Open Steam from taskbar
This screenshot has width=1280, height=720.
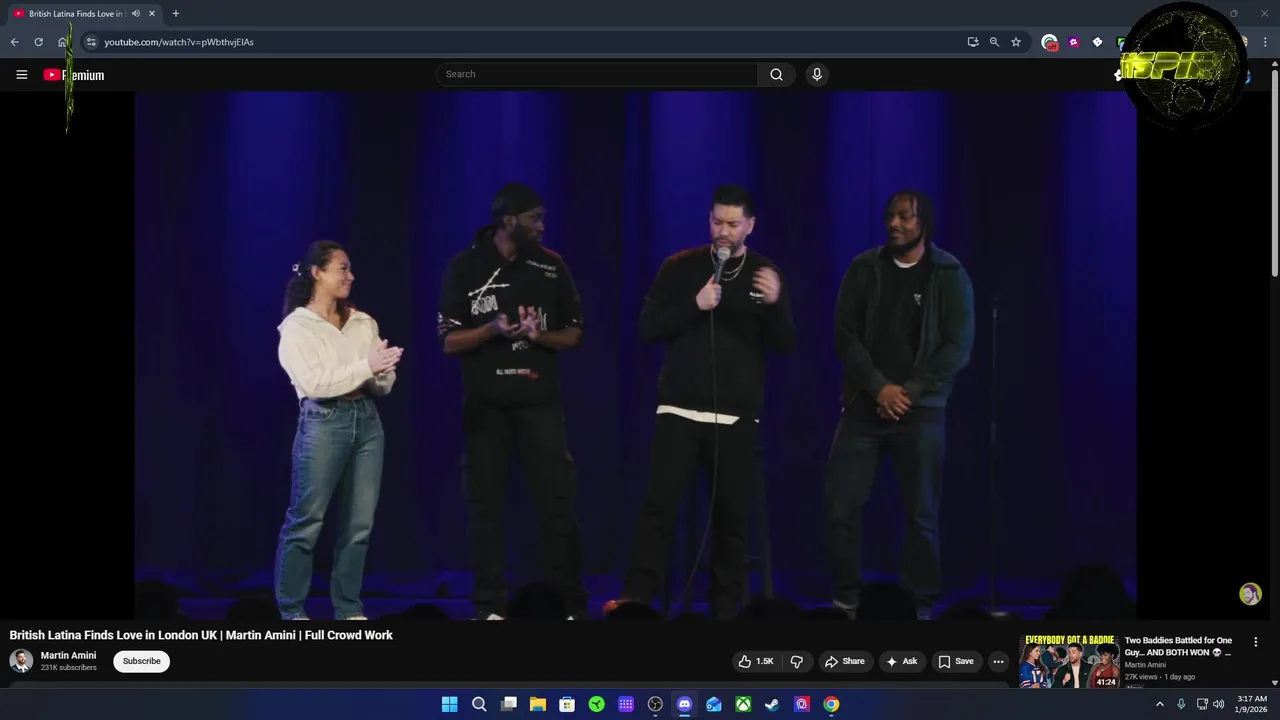pos(772,704)
